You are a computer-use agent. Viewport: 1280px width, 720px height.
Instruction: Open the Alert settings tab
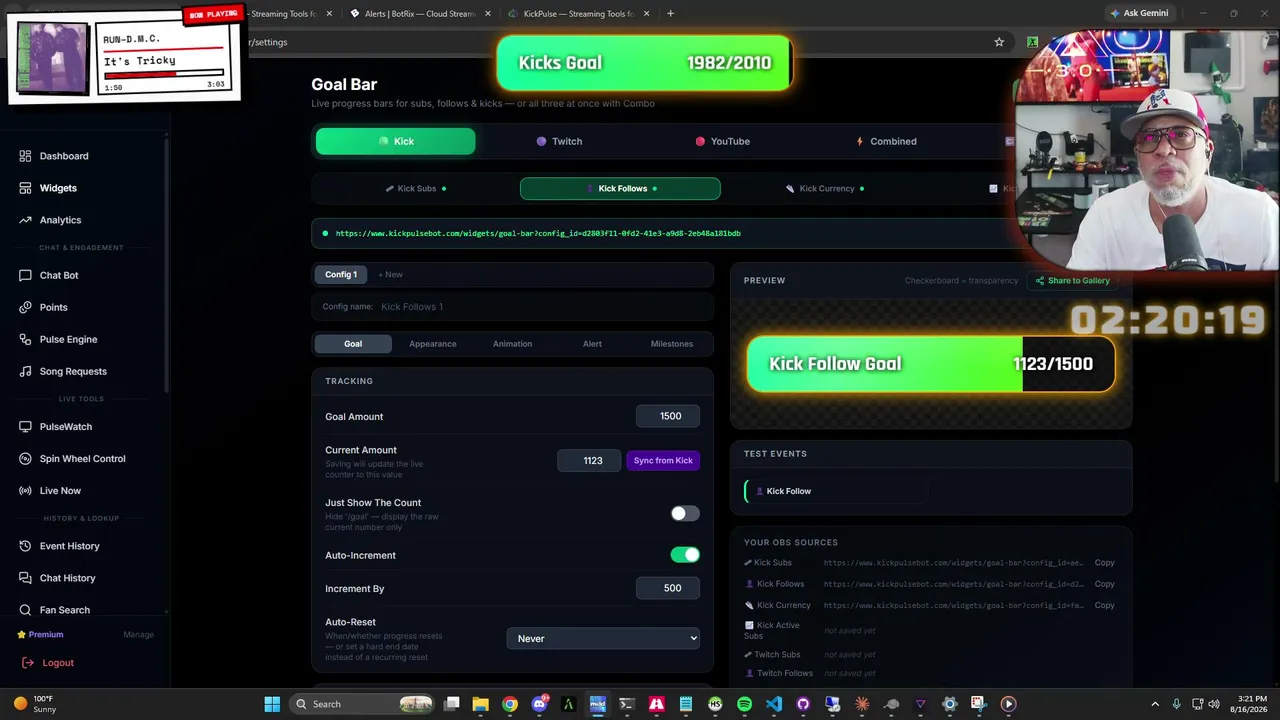[592, 344]
